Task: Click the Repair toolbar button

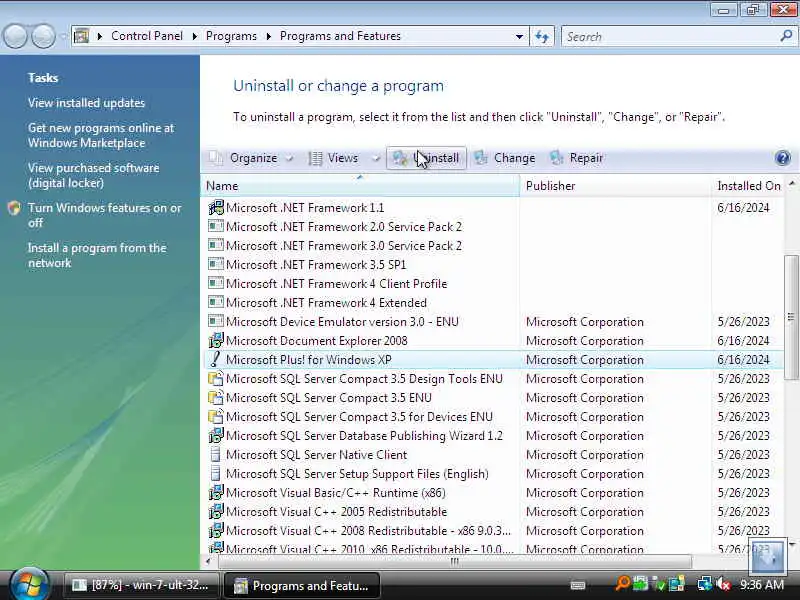Action: [x=577, y=158]
